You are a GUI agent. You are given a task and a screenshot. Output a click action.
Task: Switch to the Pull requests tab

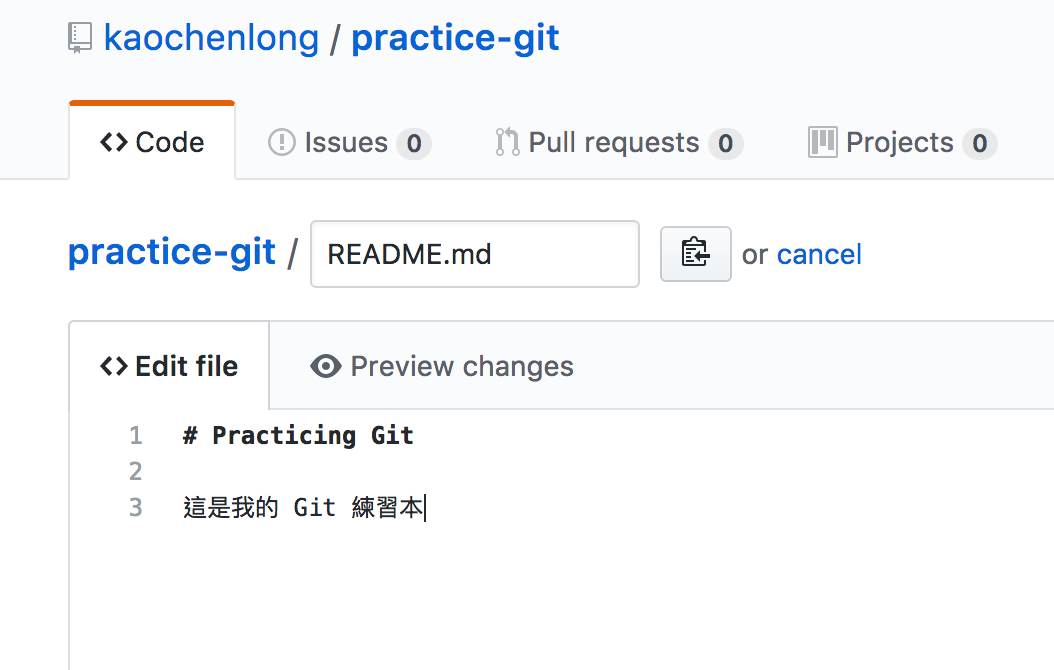pos(613,143)
